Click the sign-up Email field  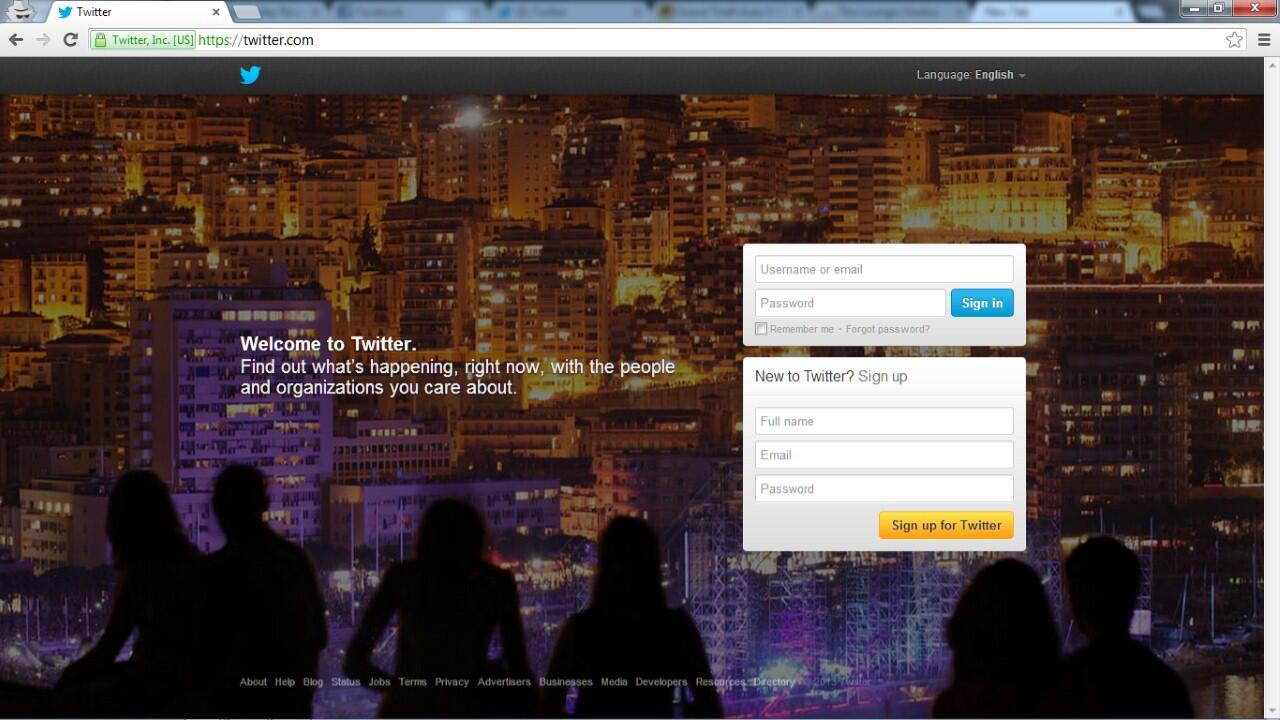(x=884, y=455)
